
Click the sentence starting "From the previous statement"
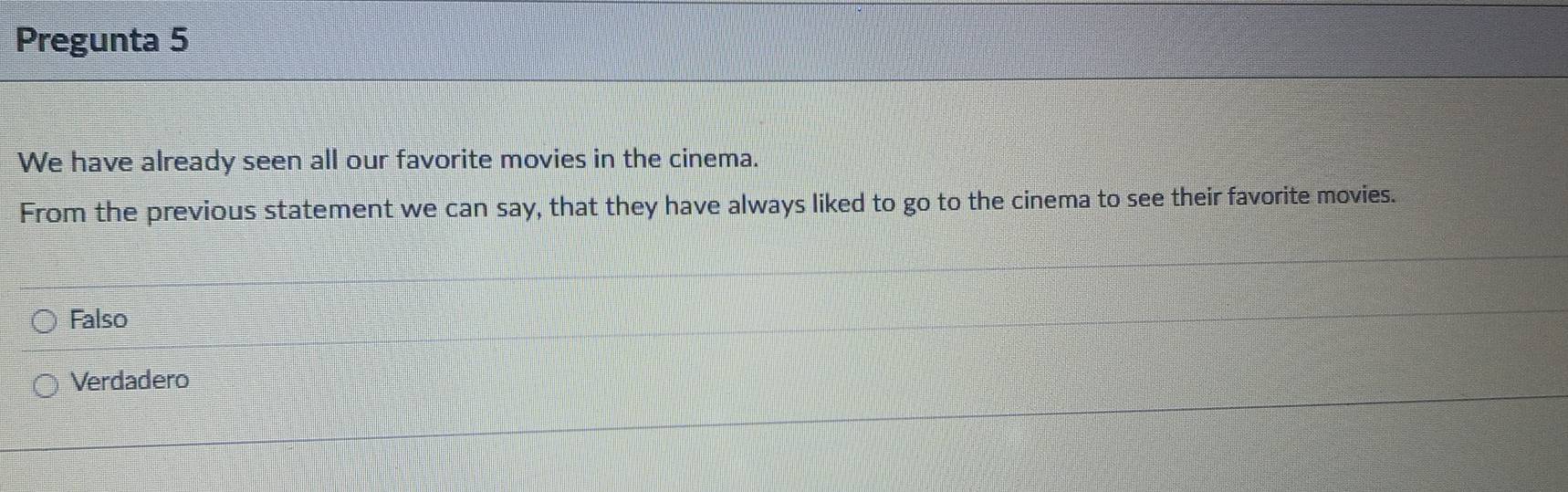coord(707,204)
